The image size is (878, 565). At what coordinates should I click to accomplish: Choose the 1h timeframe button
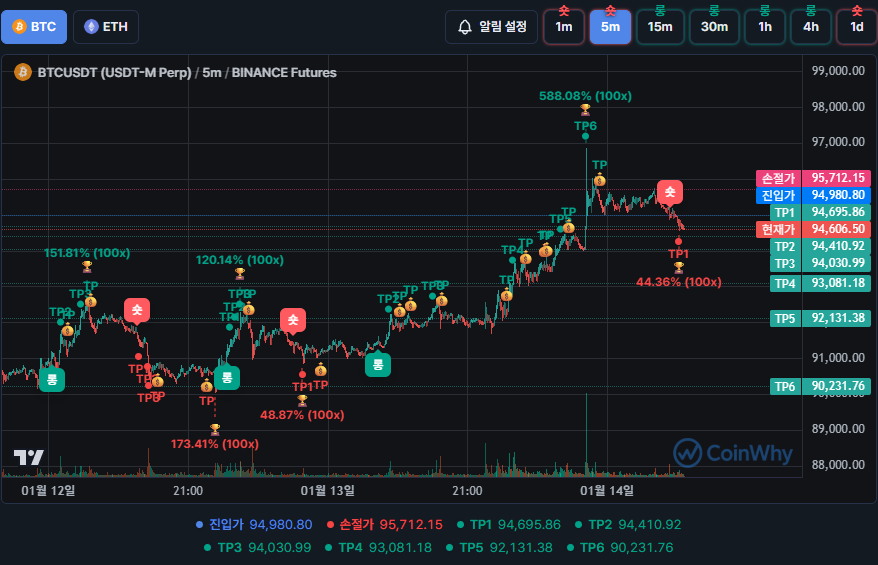(764, 26)
